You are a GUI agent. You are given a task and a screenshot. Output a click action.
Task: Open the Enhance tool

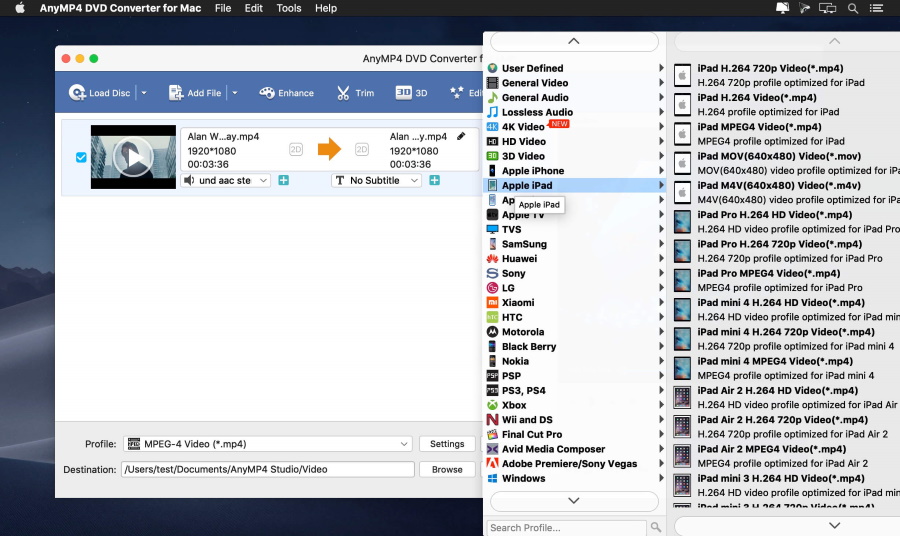coord(286,92)
